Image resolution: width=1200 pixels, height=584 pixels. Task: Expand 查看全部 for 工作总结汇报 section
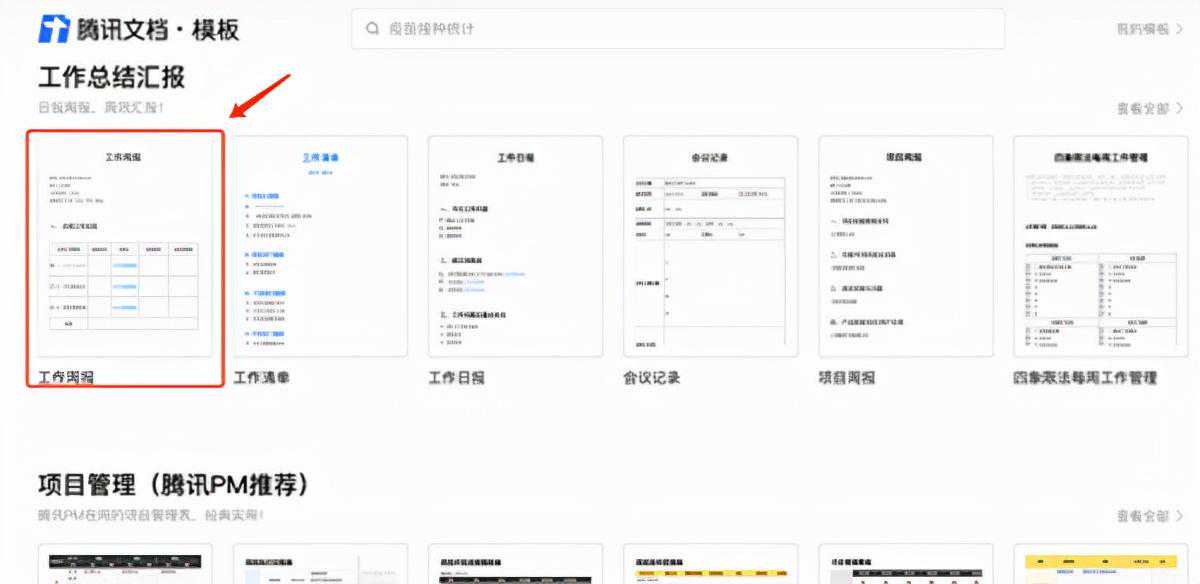(1150, 108)
